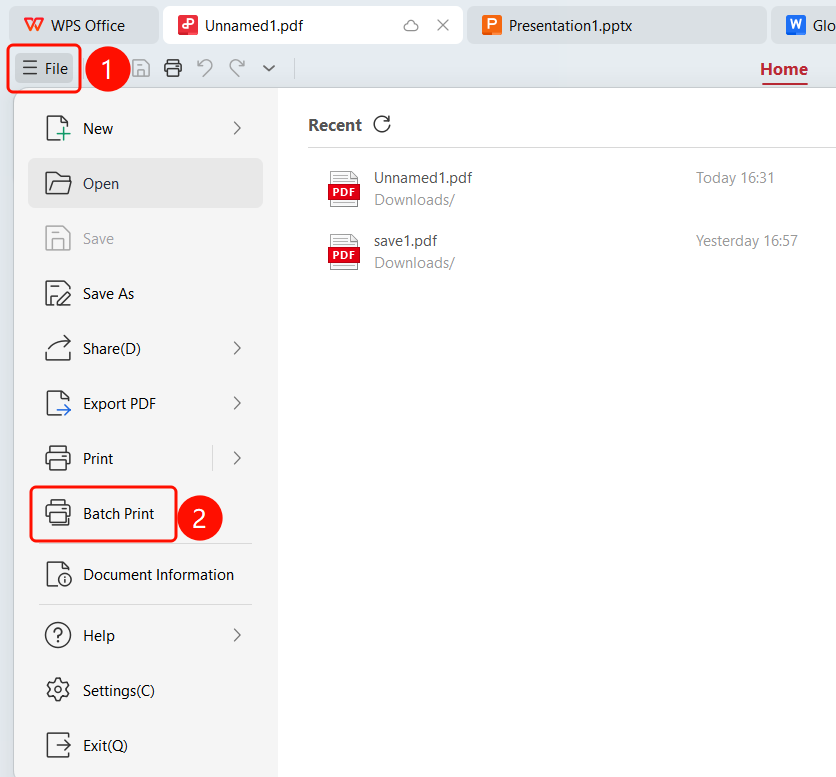Click cloud sync icon on Unnamed1.pdf tab
This screenshot has width=836, height=777.
point(411,25)
